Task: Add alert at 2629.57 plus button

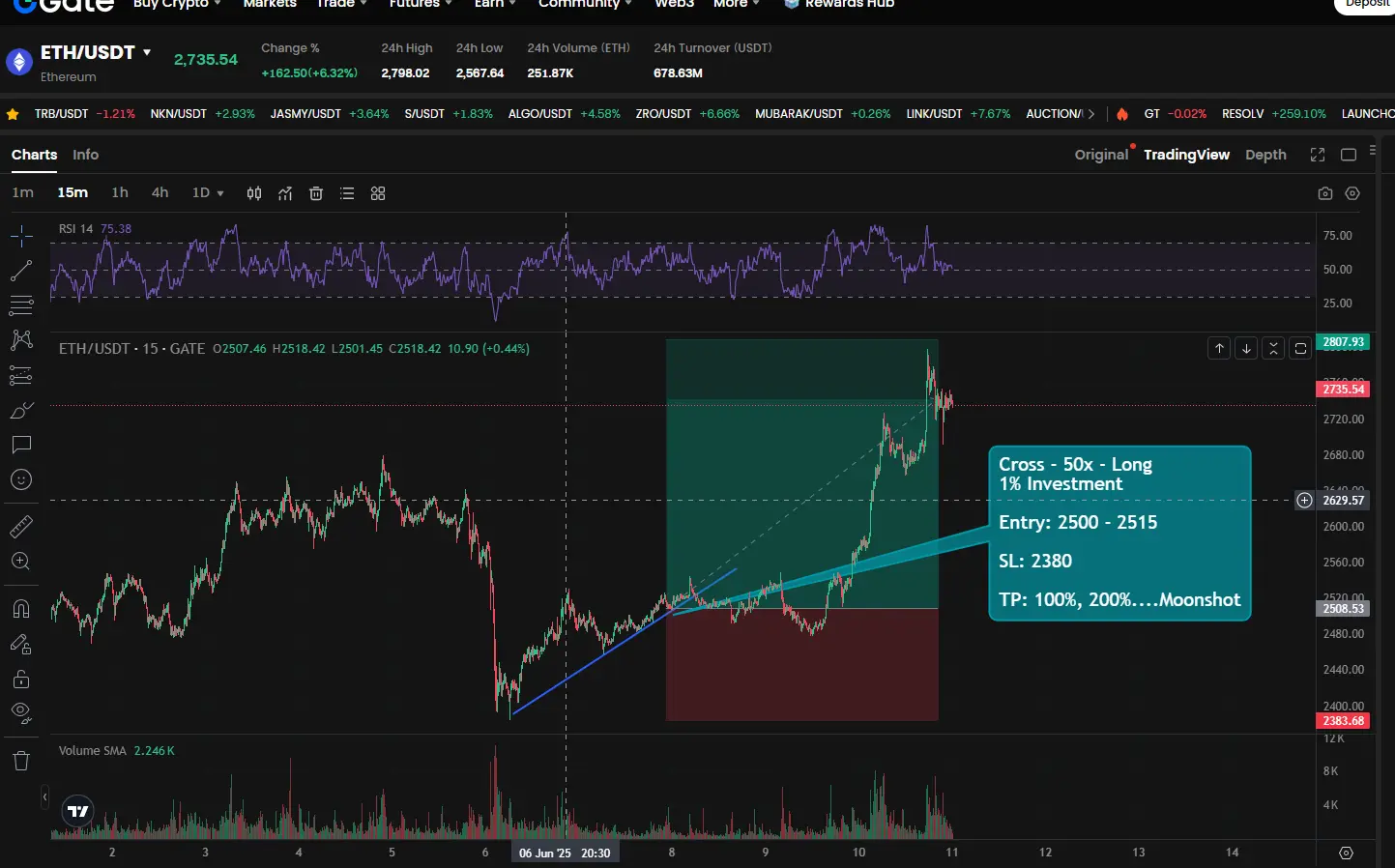Action: point(1305,500)
